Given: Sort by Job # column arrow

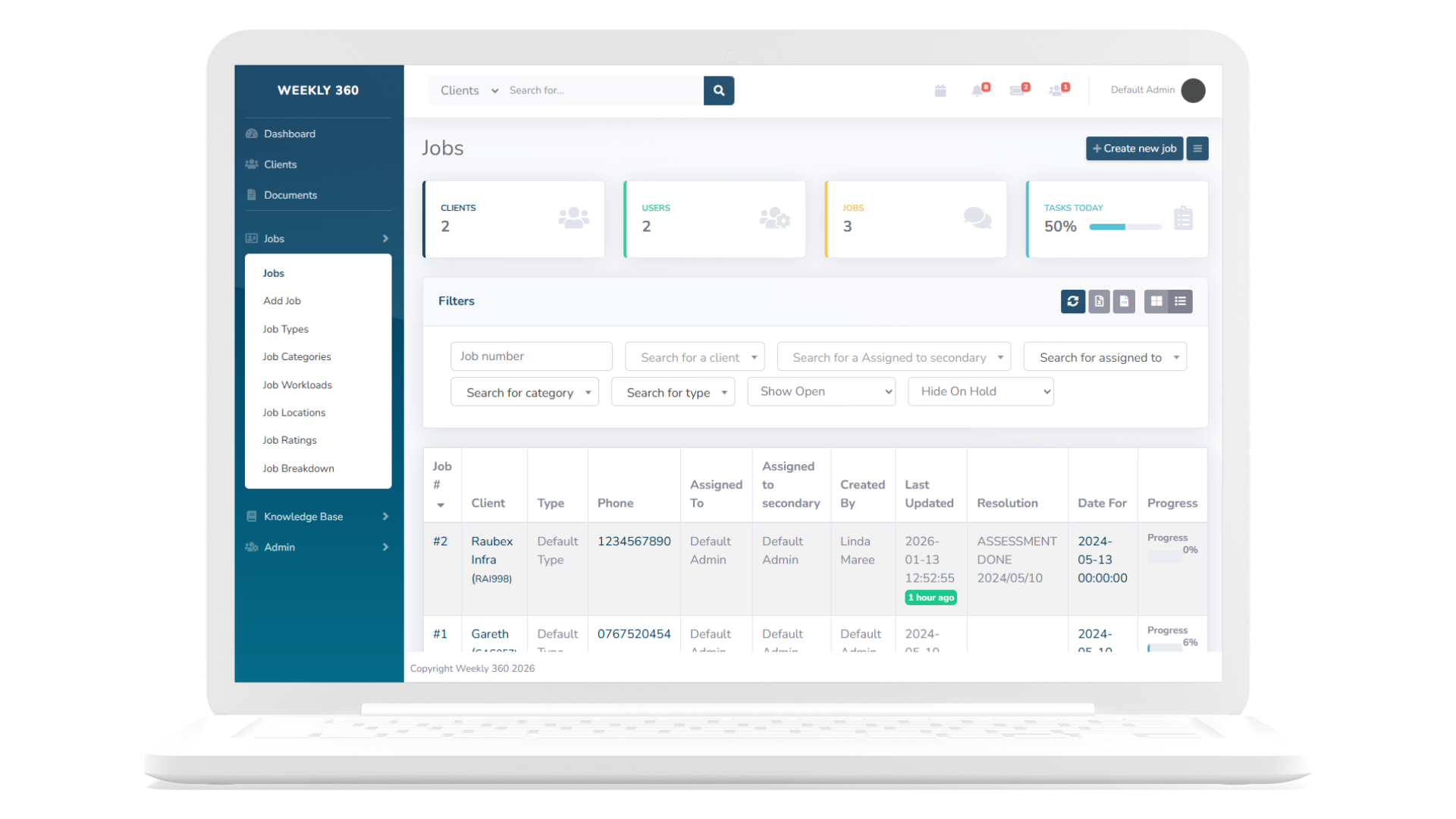Looking at the screenshot, I should 441,505.
